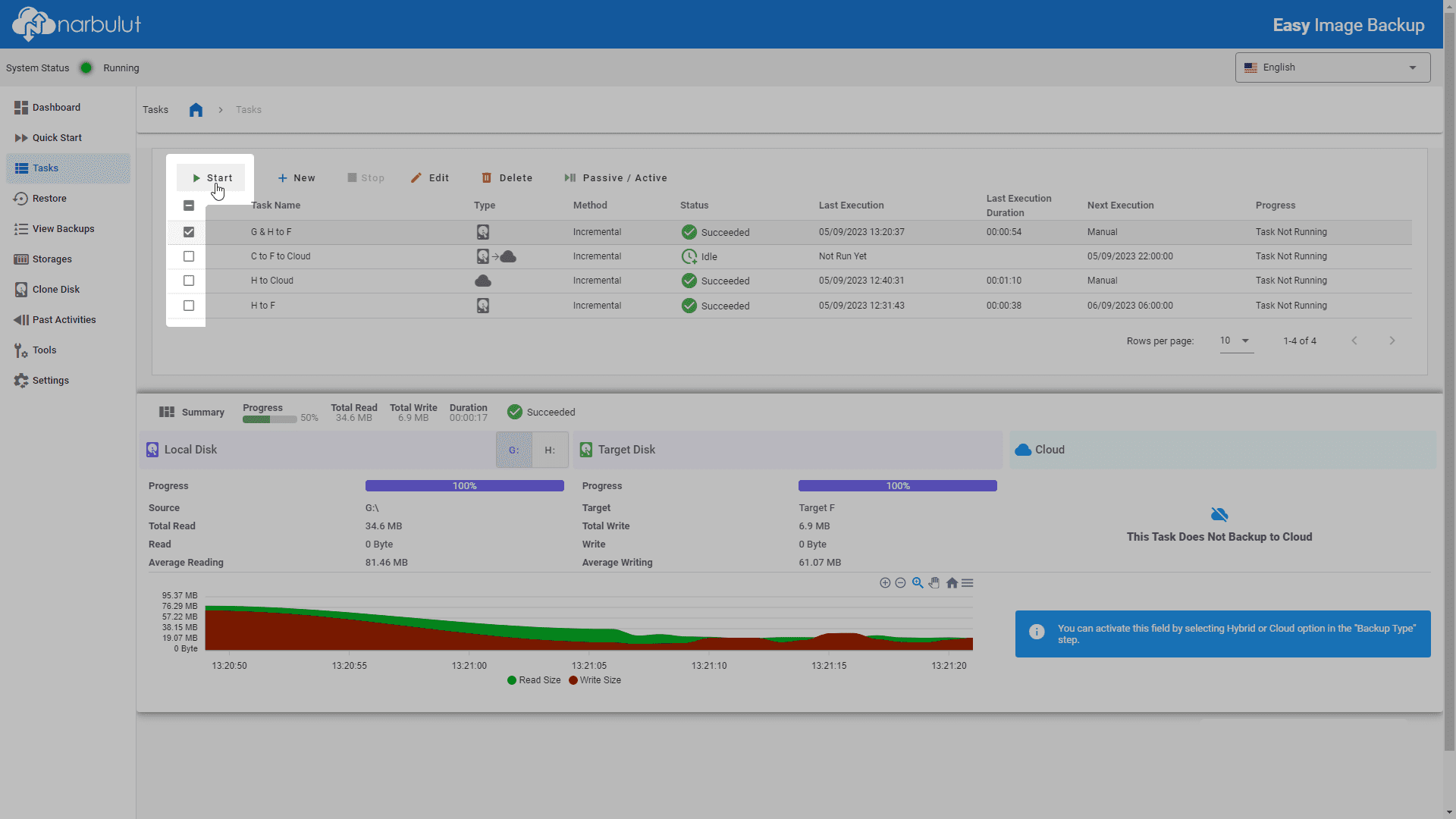Toggle the select-all tasks header checkbox
This screenshot has height=819, width=1456.
point(189,206)
